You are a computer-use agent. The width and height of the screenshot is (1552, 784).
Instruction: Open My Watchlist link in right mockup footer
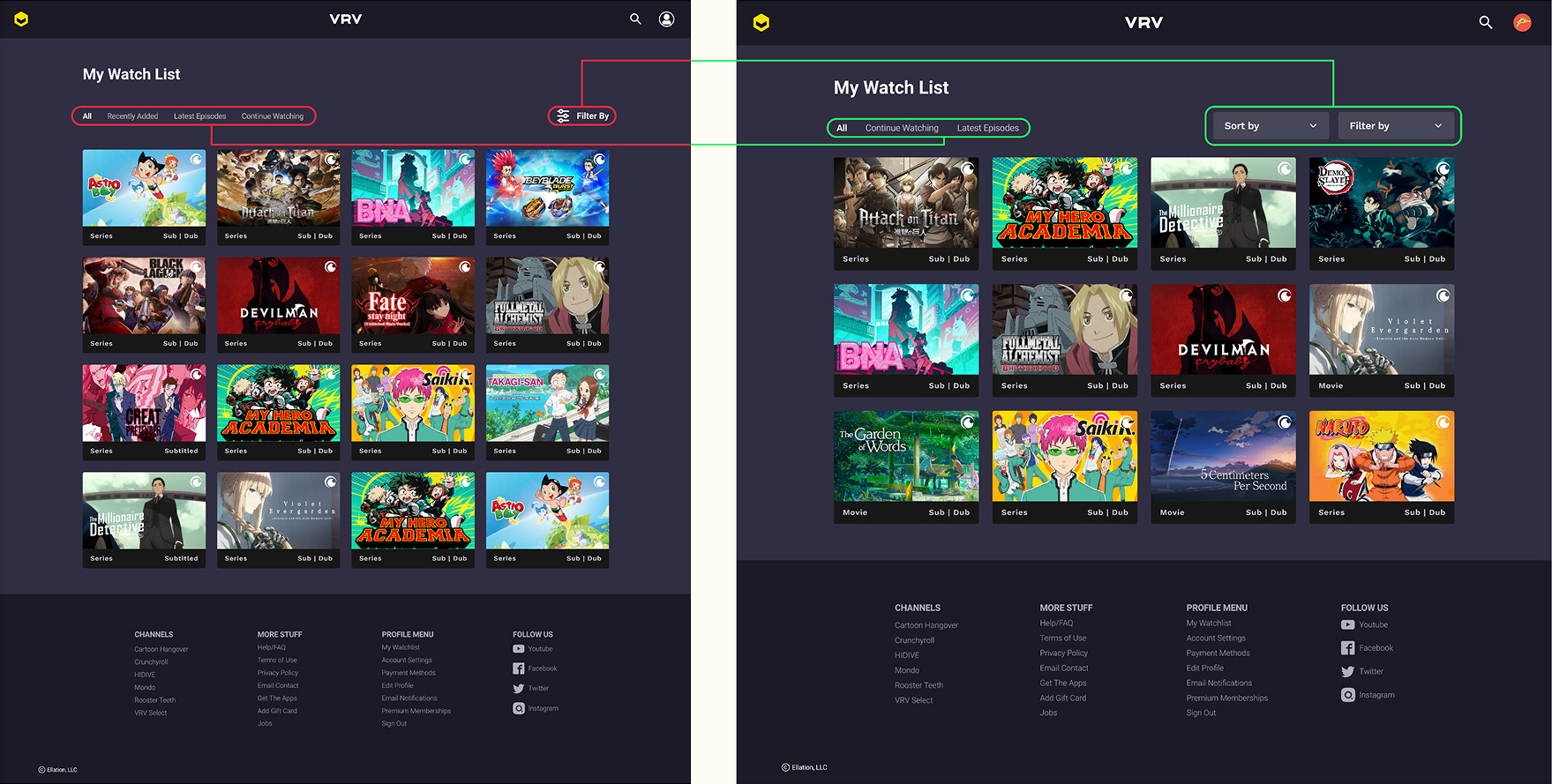(x=1209, y=623)
